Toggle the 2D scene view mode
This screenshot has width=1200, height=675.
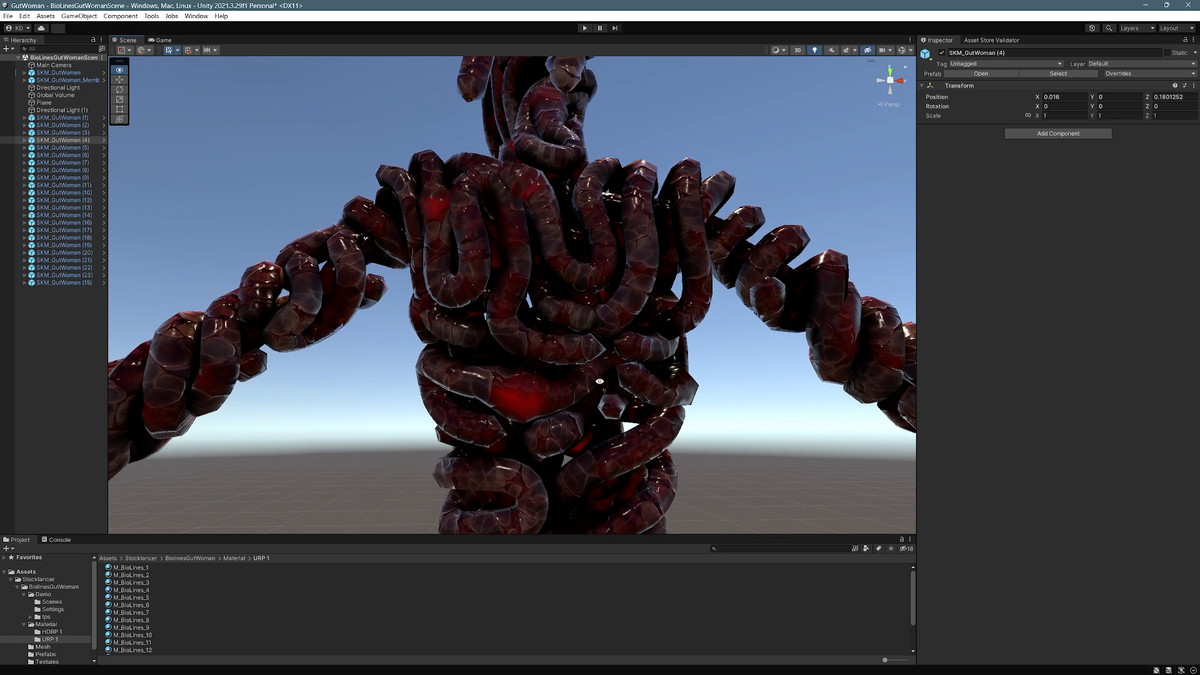point(797,50)
